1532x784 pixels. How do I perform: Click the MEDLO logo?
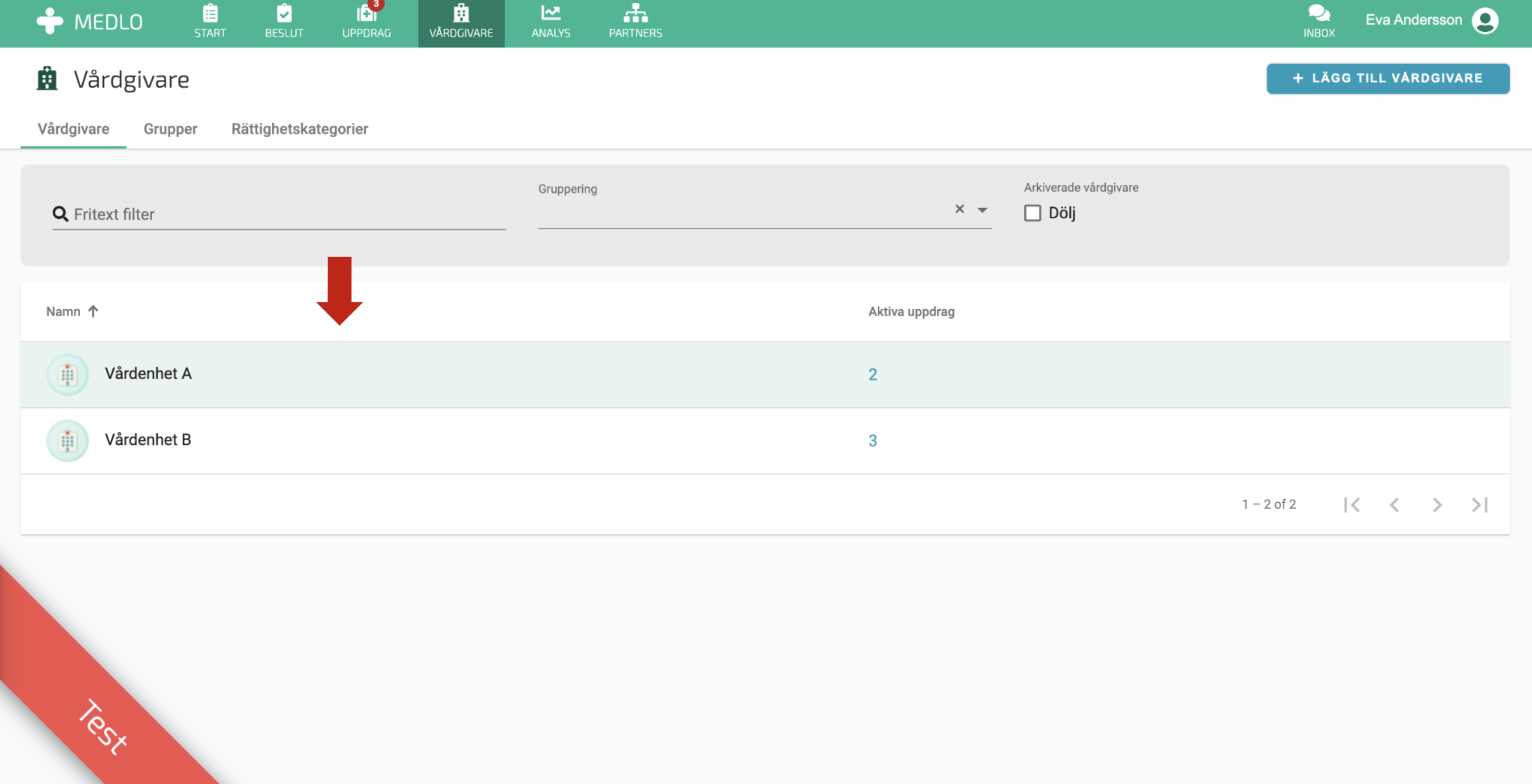pyautogui.click(x=90, y=22)
